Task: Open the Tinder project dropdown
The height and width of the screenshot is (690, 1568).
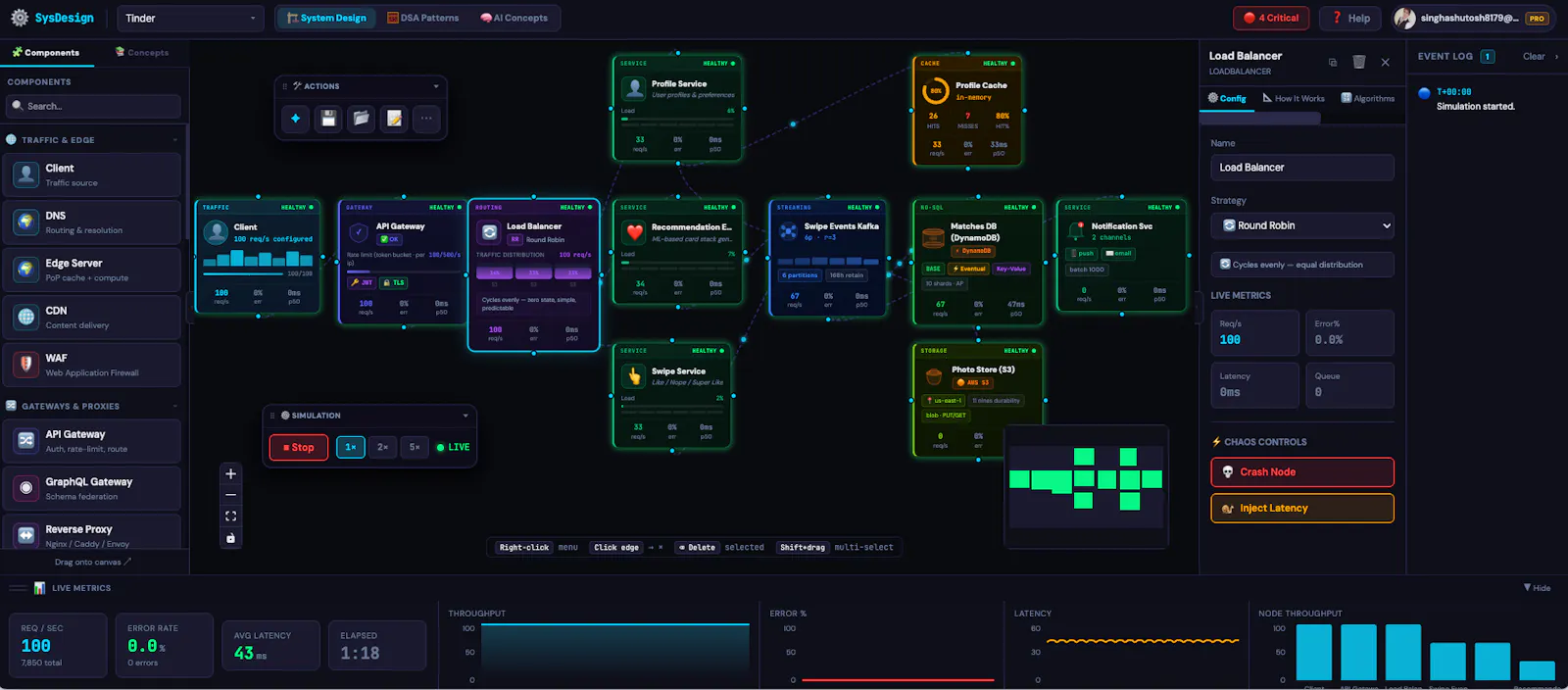Action: [190, 18]
